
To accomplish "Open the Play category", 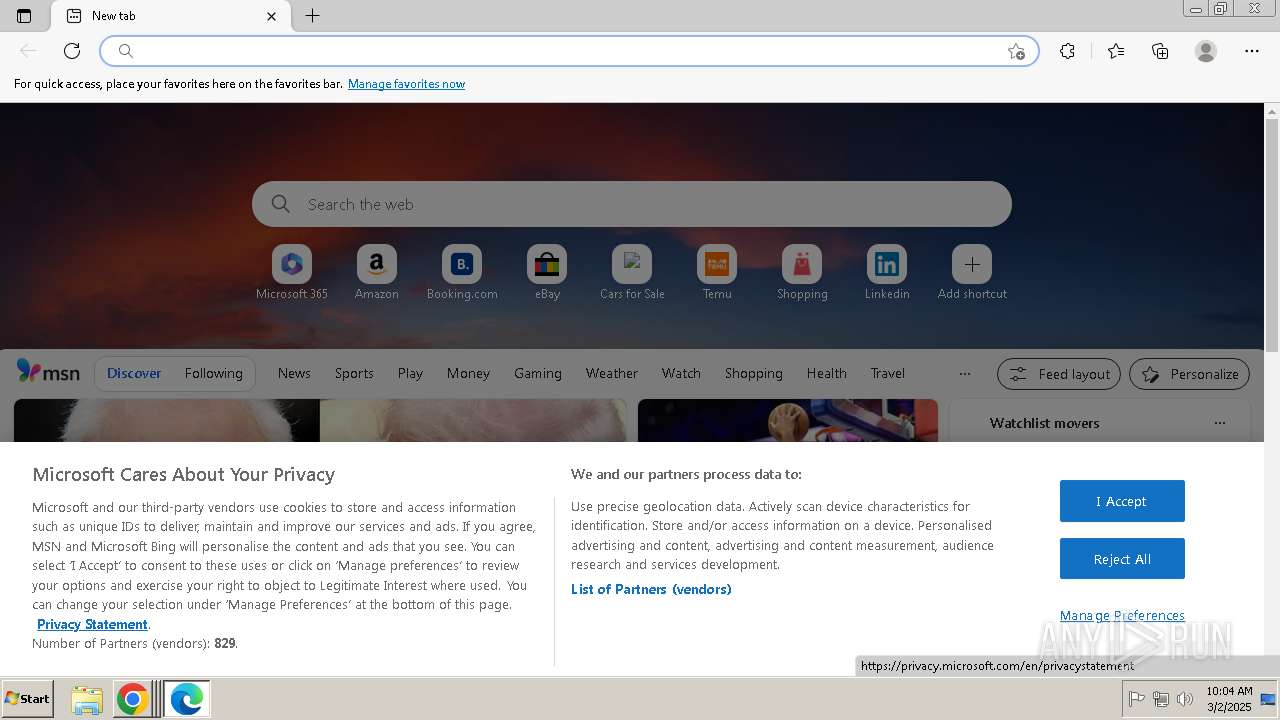I will pyautogui.click(x=410, y=373).
